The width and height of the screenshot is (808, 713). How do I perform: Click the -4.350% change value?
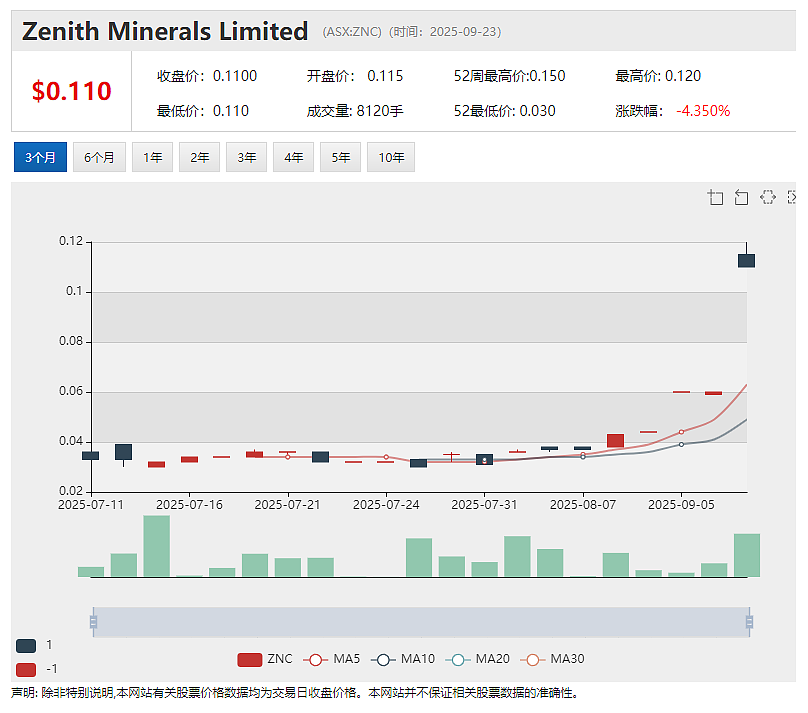pyautogui.click(x=703, y=111)
